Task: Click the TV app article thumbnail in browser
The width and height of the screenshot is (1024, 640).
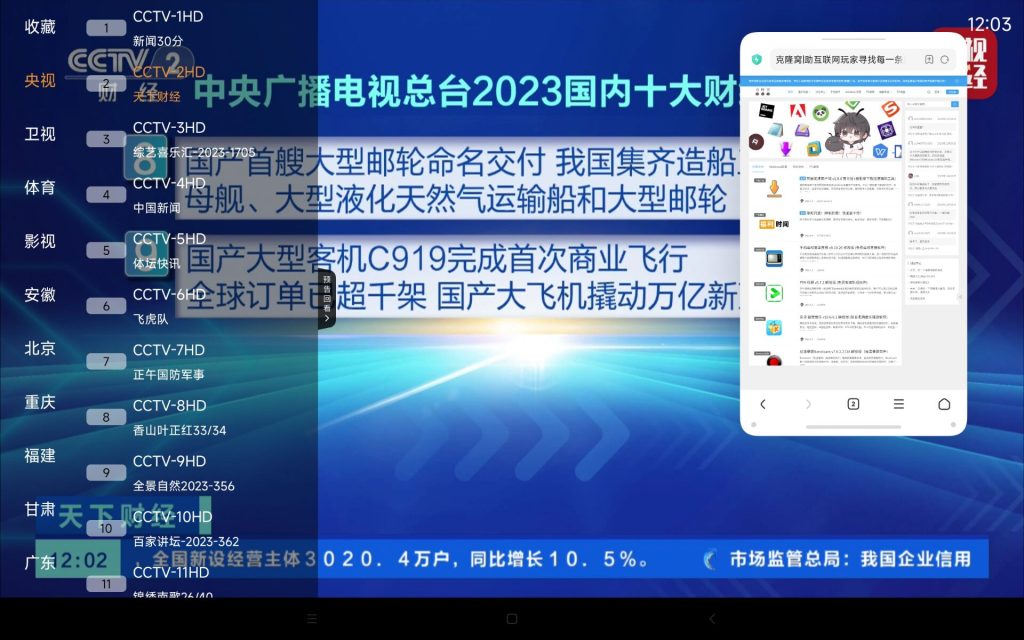Action: [774, 259]
